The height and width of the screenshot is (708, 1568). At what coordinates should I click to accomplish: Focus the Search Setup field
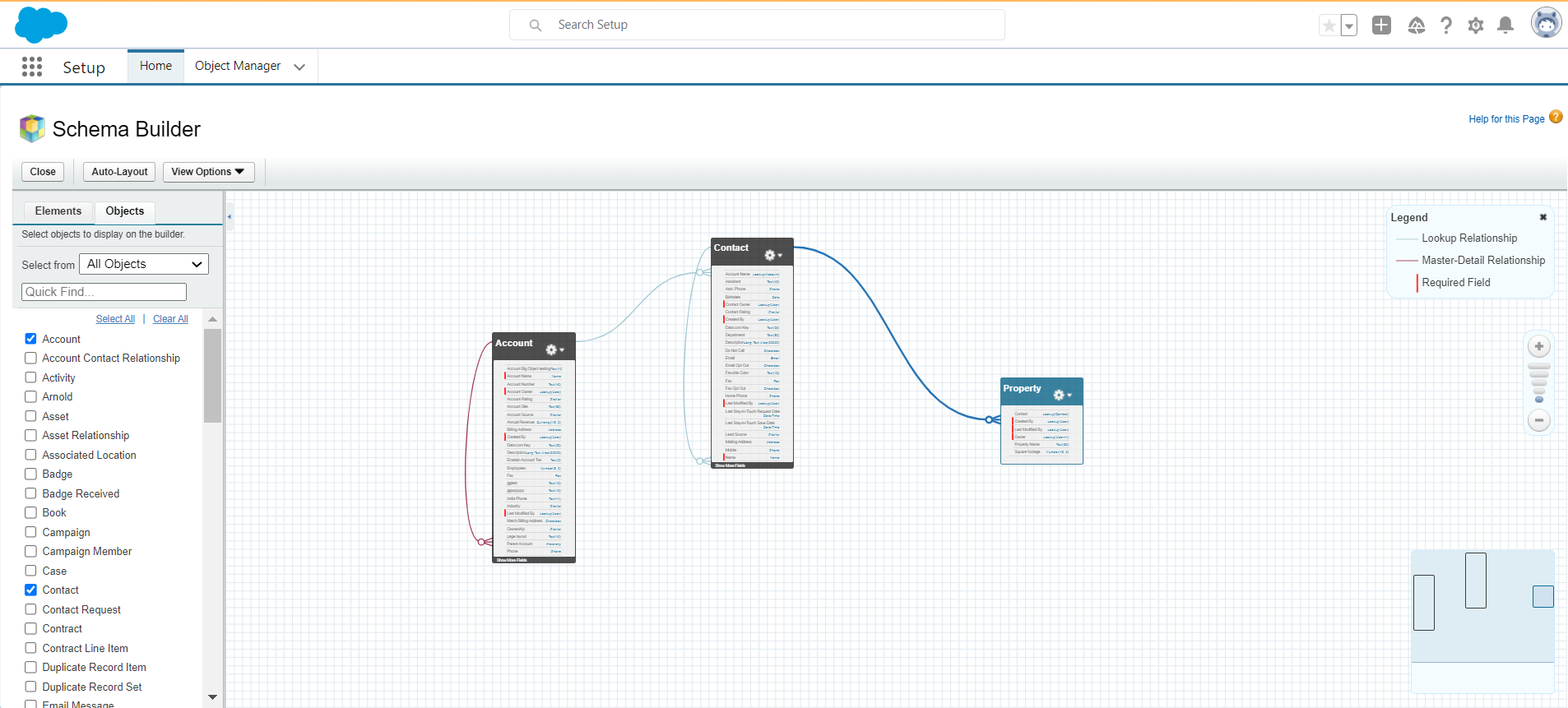[x=757, y=25]
